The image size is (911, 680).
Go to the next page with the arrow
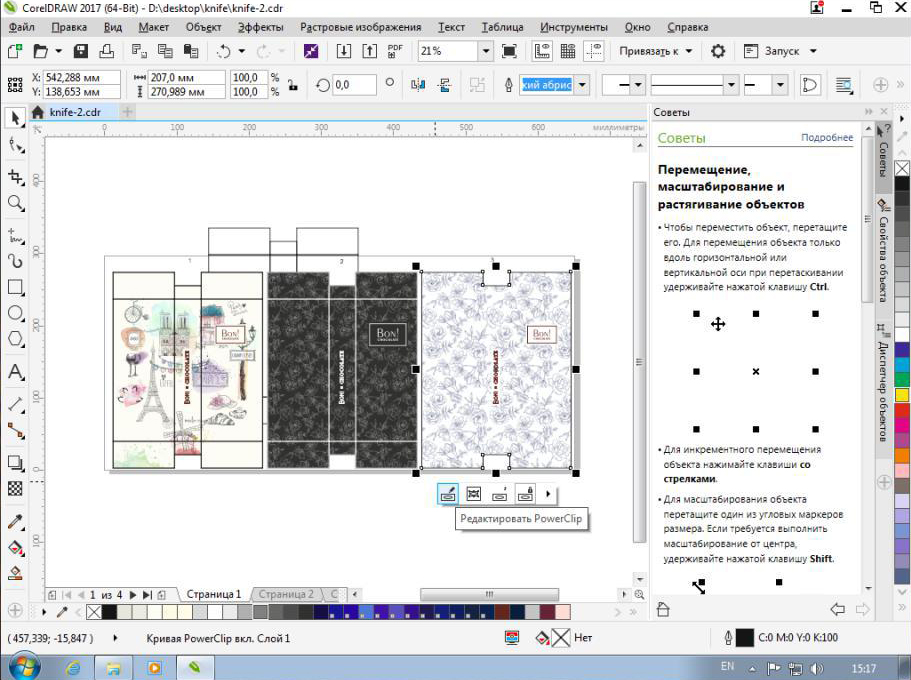coord(133,595)
